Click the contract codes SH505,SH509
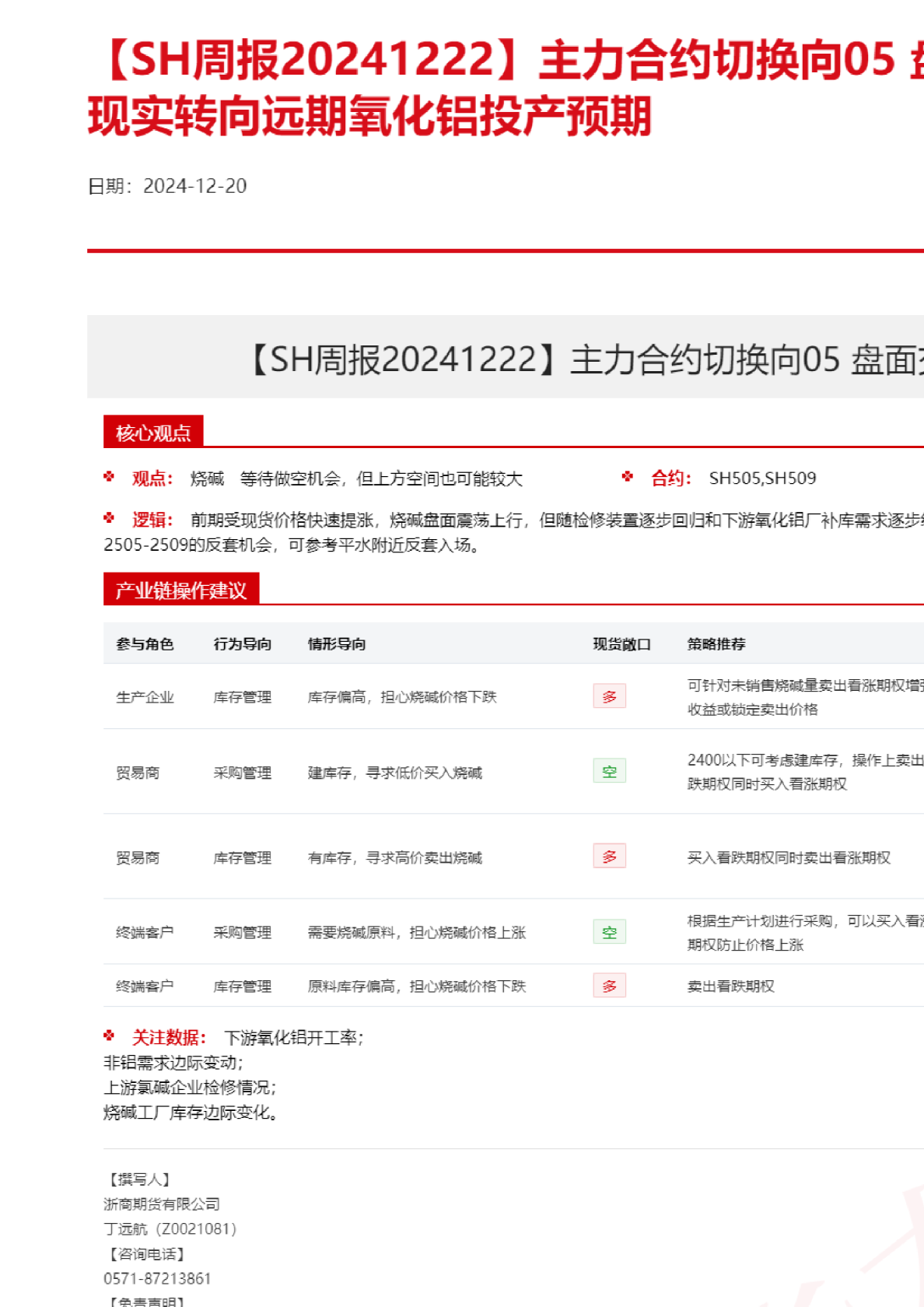The image size is (924, 1307). [762, 478]
